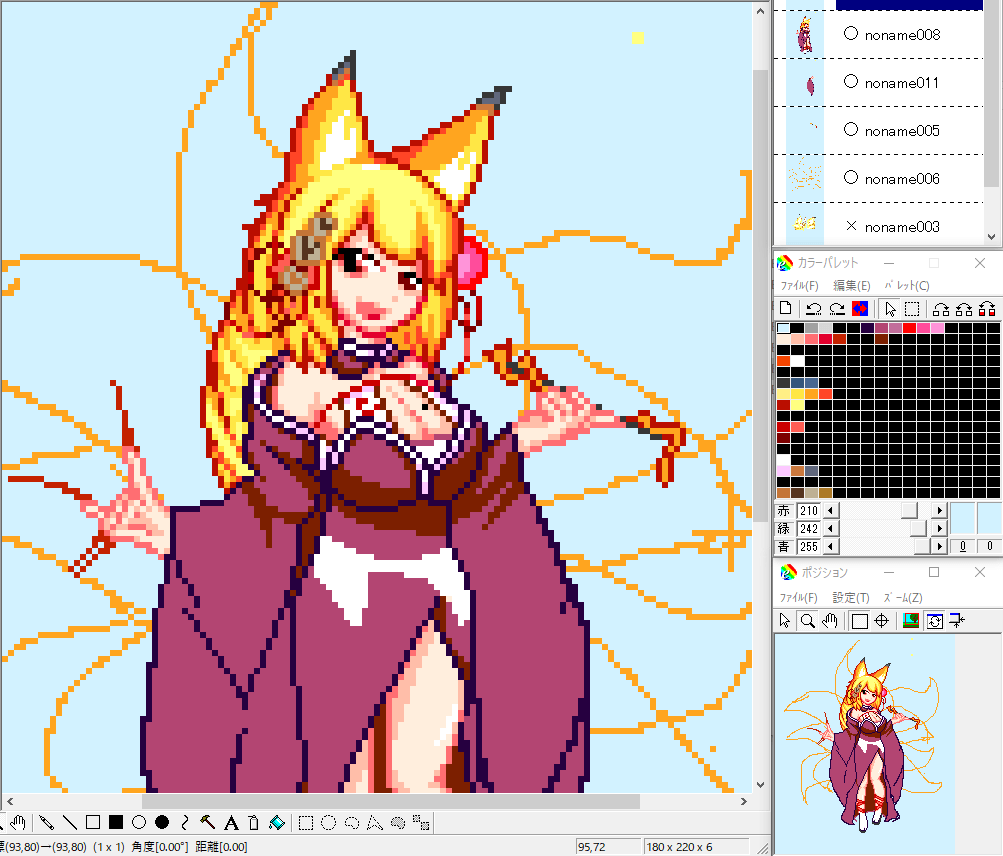The image size is (1003, 856).
Task: Click the green slider thumb
Action: pyautogui.click(x=918, y=528)
